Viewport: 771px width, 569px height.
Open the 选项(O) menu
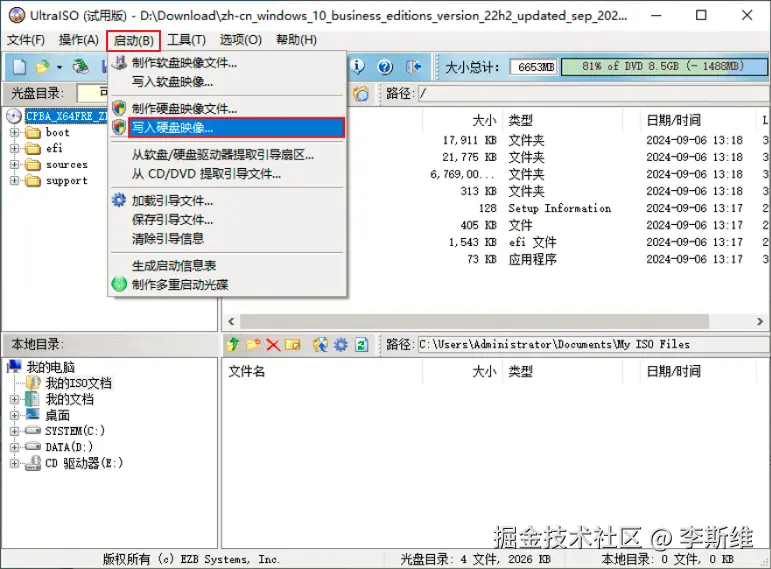click(240, 40)
